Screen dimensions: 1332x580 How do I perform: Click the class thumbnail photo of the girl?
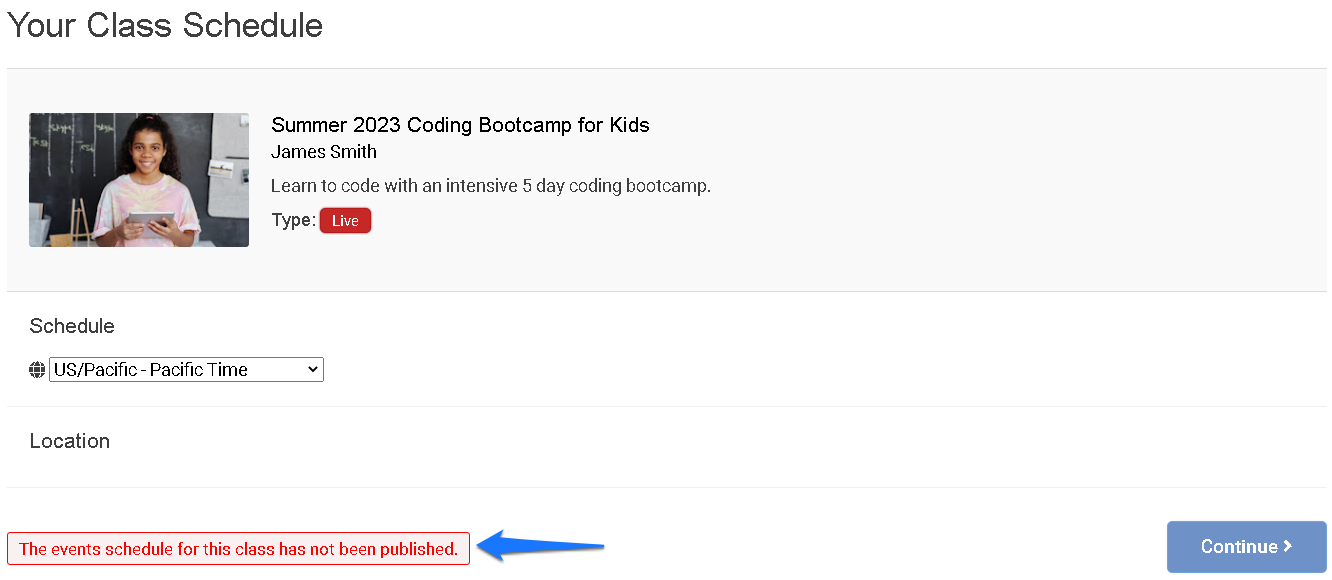tap(139, 180)
